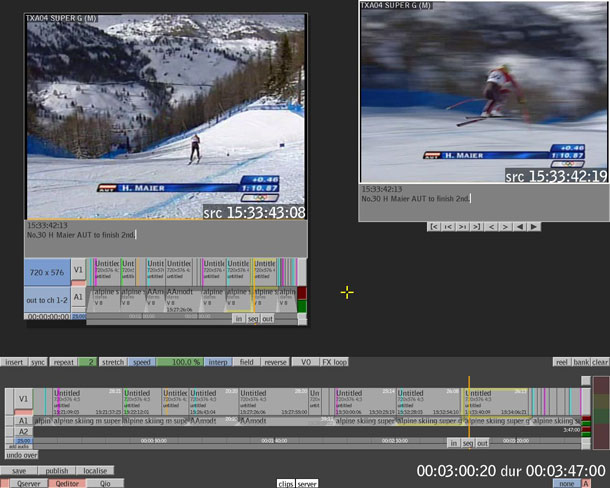Image resolution: width=610 pixels, height=488 pixels.
Task: Click the record viewer with src 15:33:43:08
Action: tap(166, 117)
